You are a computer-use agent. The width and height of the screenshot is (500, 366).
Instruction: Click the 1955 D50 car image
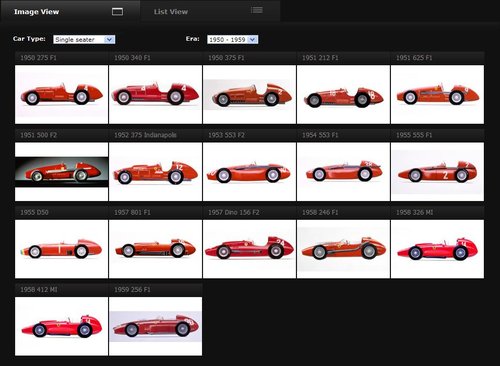[x=62, y=249]
